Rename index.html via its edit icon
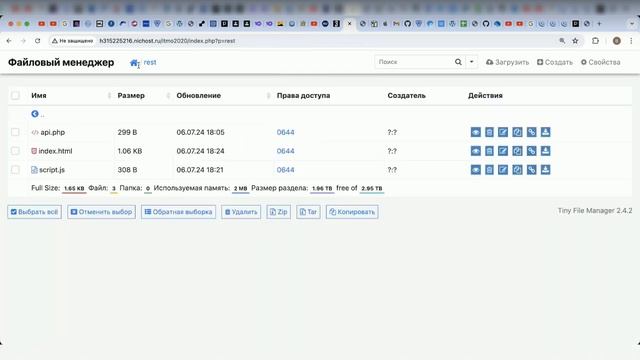 (503, 151)
